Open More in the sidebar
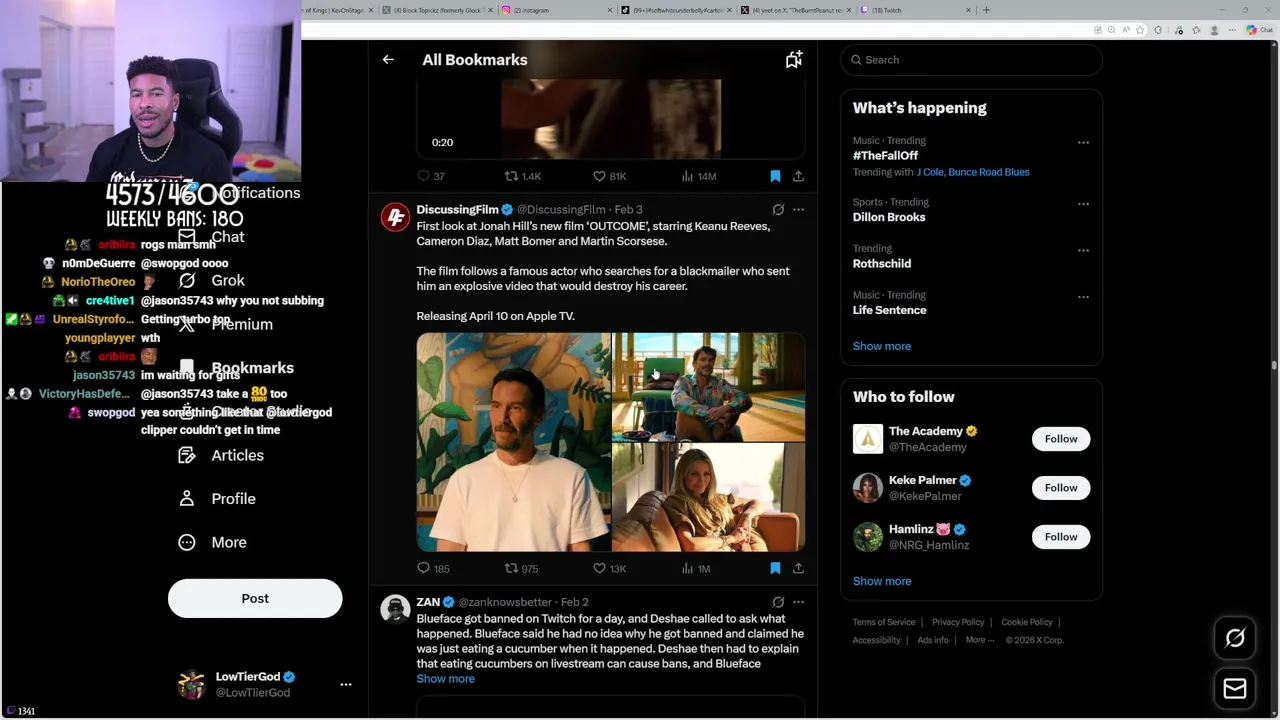The width and height of the screenshot is (1280, 720). pos(212,542)
